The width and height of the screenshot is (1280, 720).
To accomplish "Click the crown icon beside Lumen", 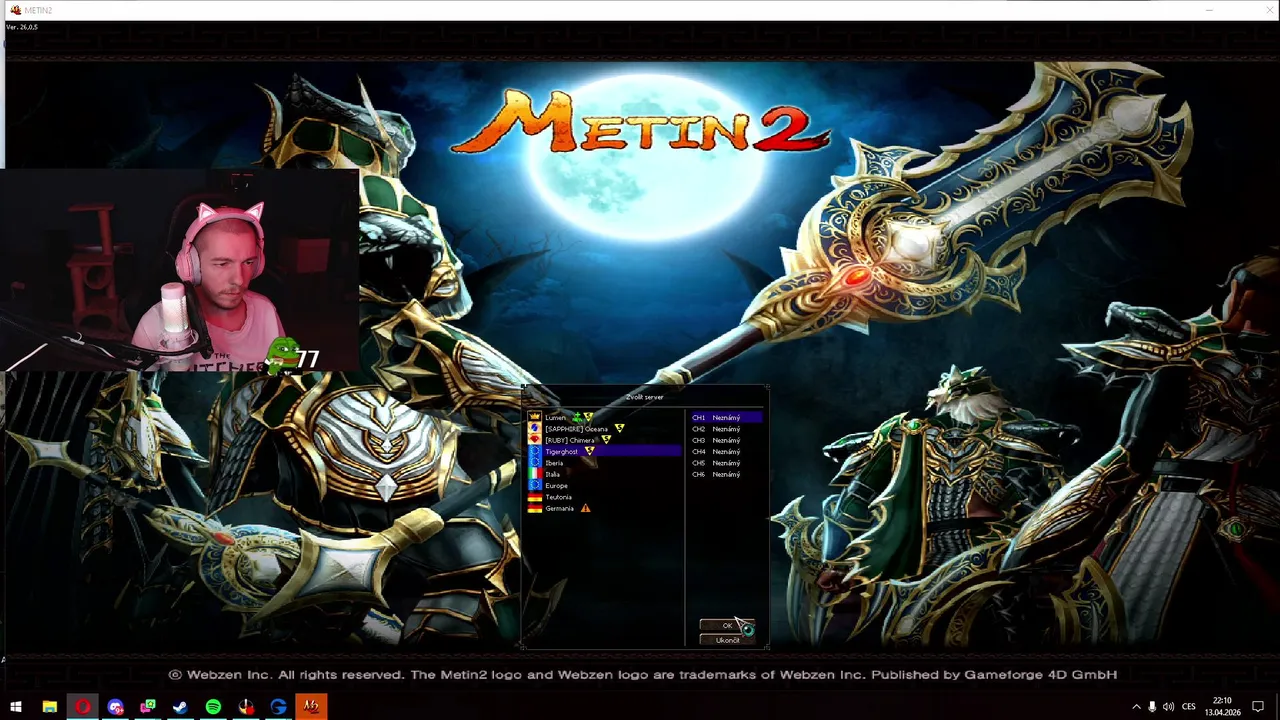I will pyautogui.click(x=535, y=417).
